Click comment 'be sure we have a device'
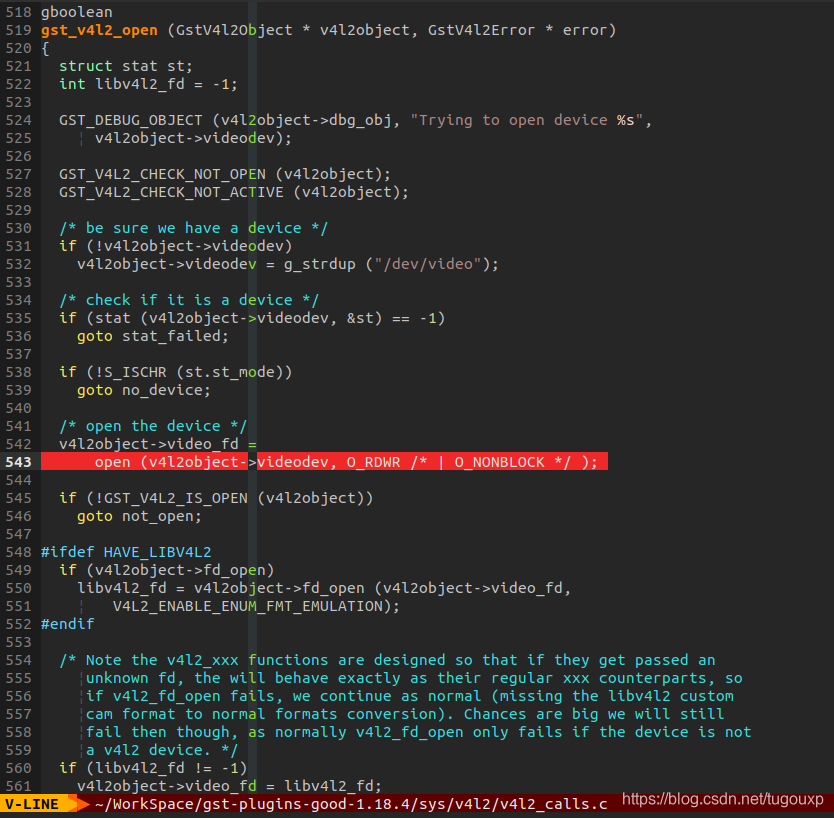Screen dimensions: 834x818 pyautogui.click(x=194, y=228)
